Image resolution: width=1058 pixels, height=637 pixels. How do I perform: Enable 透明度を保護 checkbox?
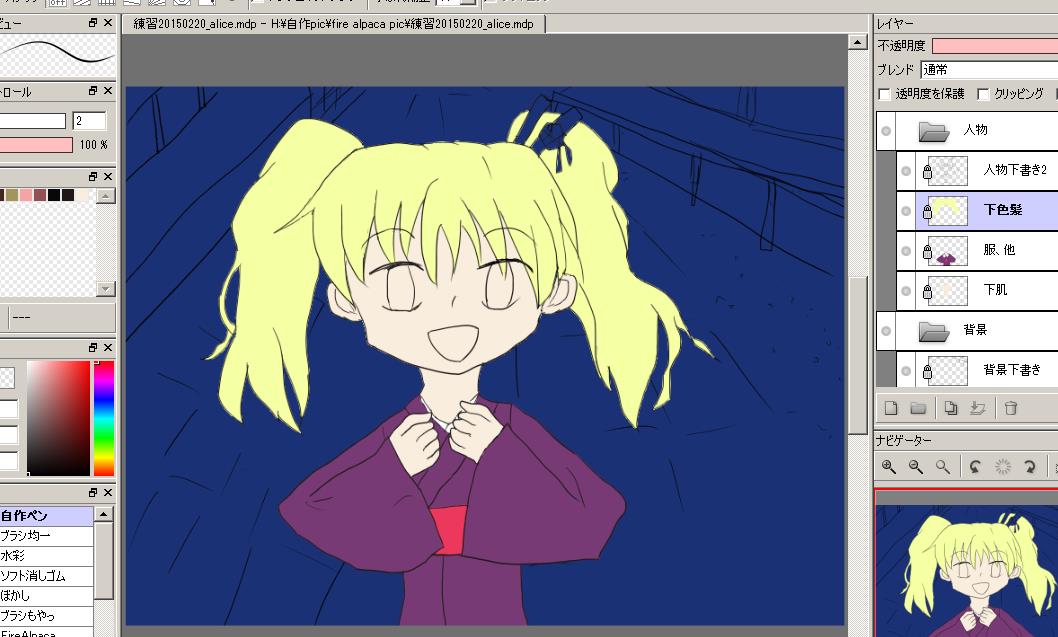[x=885, y=94]
